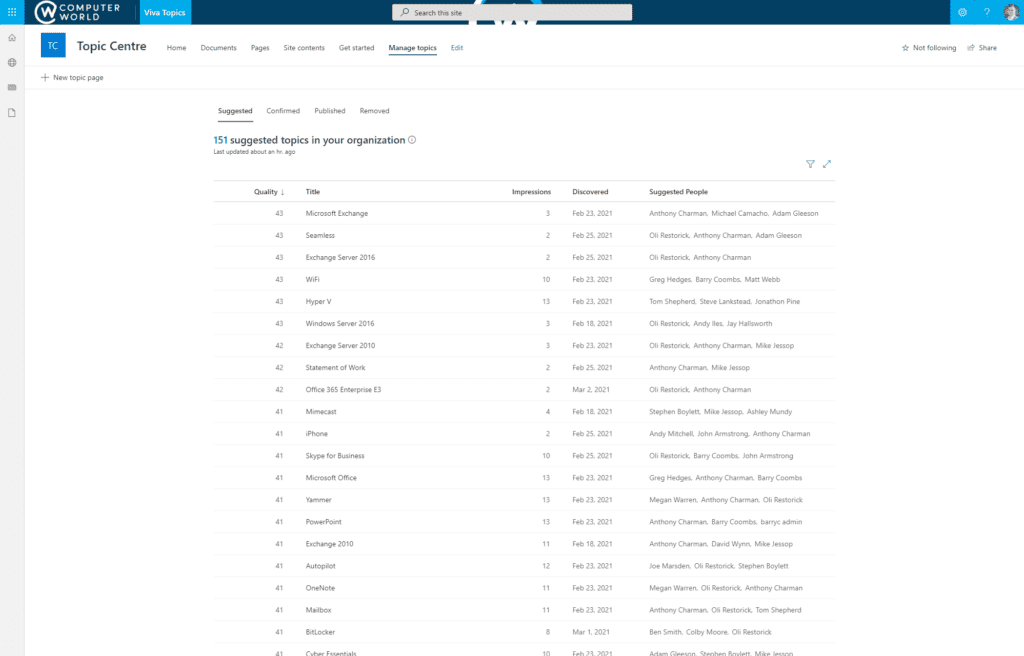This screenshot has width=1024, height=656.
Task: Click the Discovered column header
Action: 590,191
